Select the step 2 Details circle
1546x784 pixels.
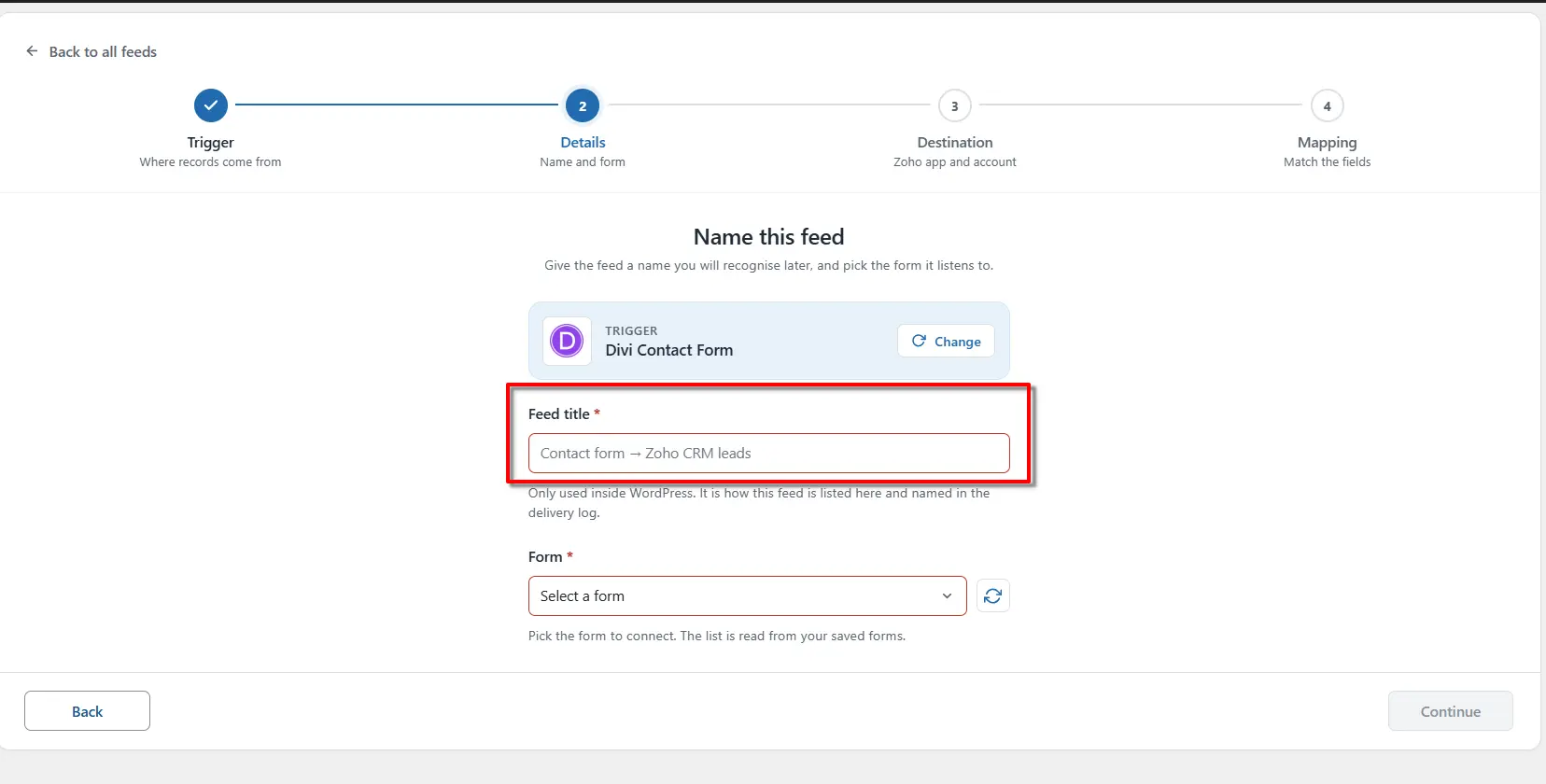583,105
